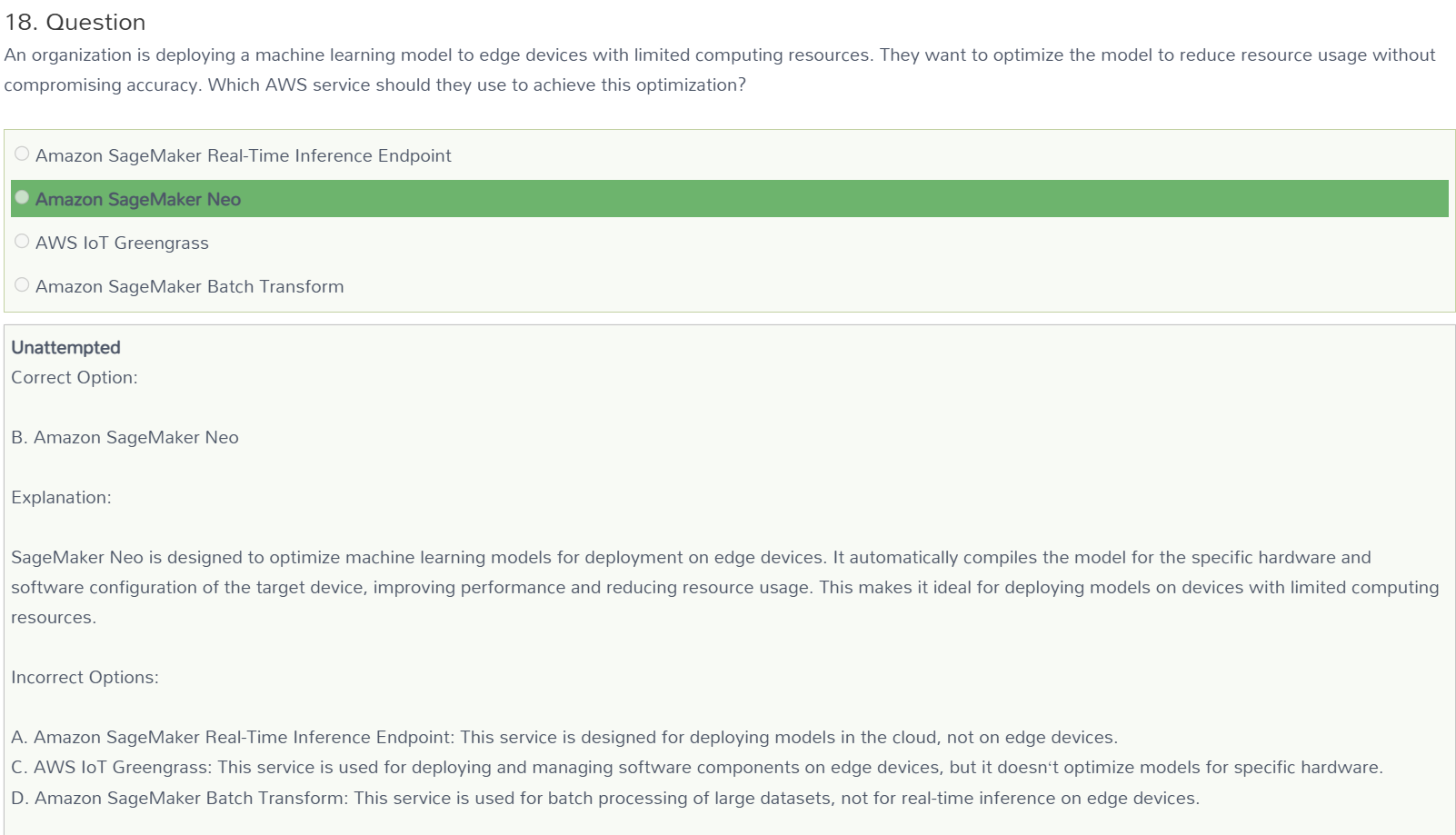This screenshot has width=1456, height=835.
Task: Click the 'Unattempted' status label
Action: click(x=65, y=347)
